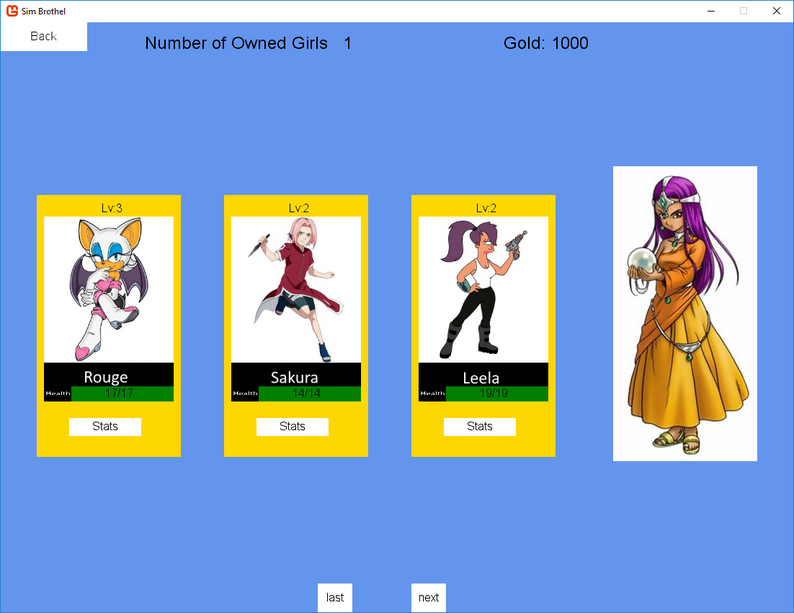Click Rouge's green health bar
The width and height of the screenshot is (794, 613).
(x=123, y=393)
